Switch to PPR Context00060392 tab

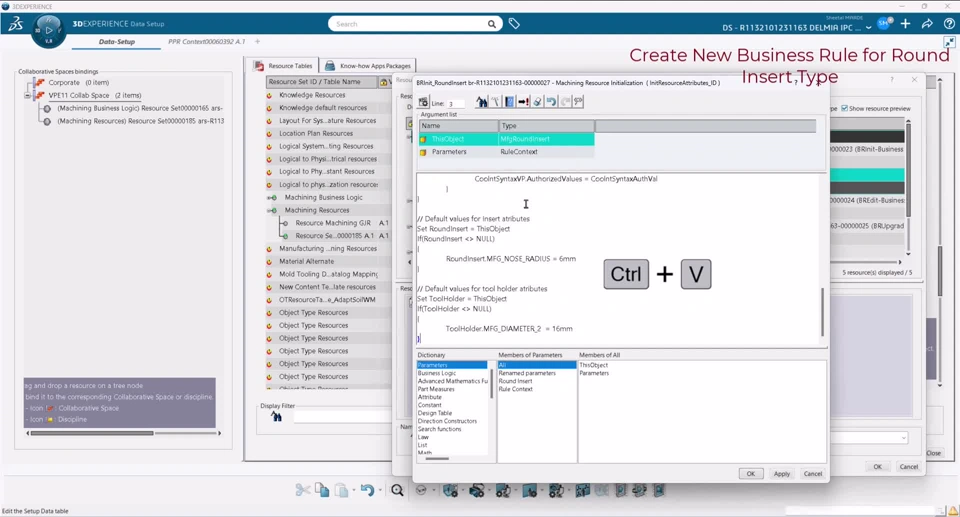click(206, 42)
